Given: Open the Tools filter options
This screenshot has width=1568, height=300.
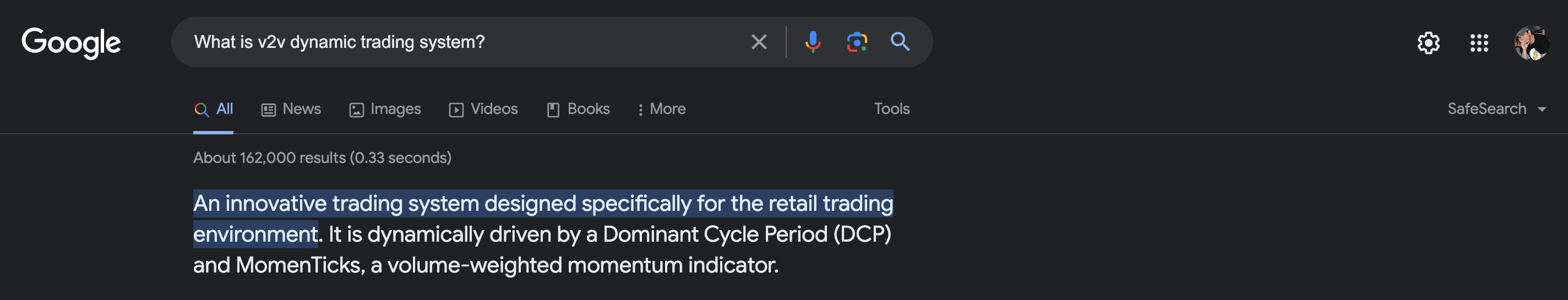Looking at the screenshot, I should click(x=892, y=109).
